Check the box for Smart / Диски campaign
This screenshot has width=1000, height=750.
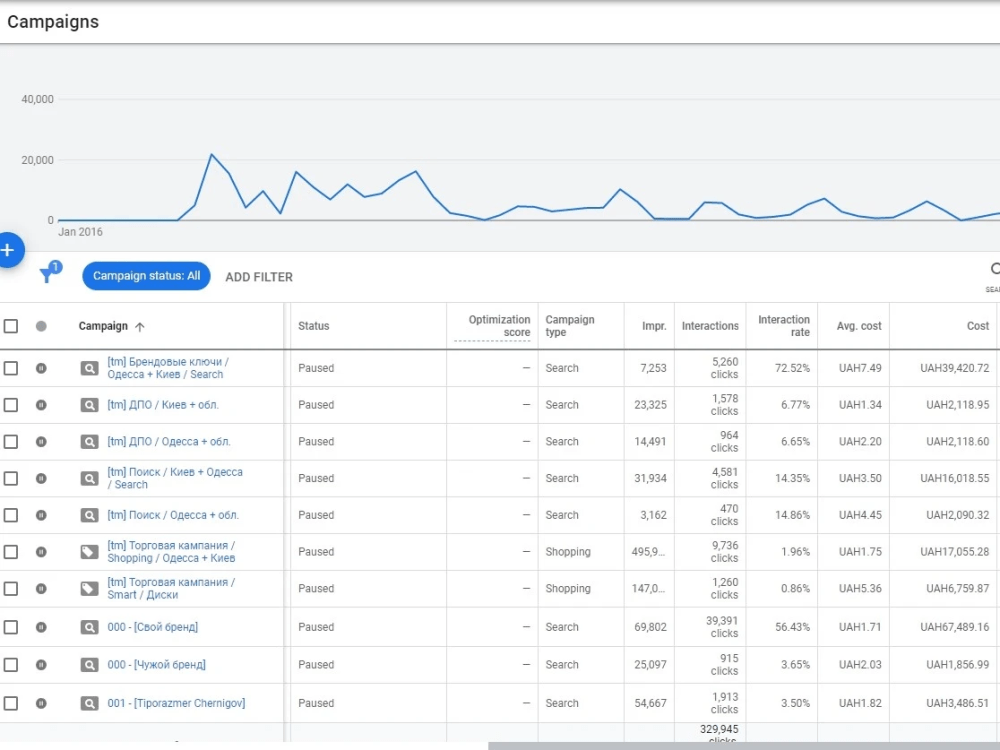(x=11, y=589)
